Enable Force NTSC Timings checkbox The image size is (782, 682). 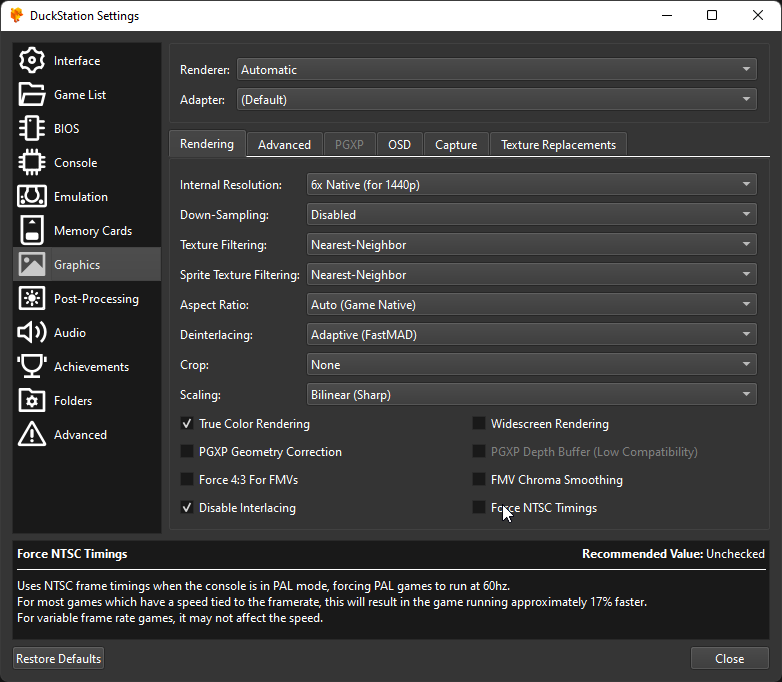click(479, 507)
